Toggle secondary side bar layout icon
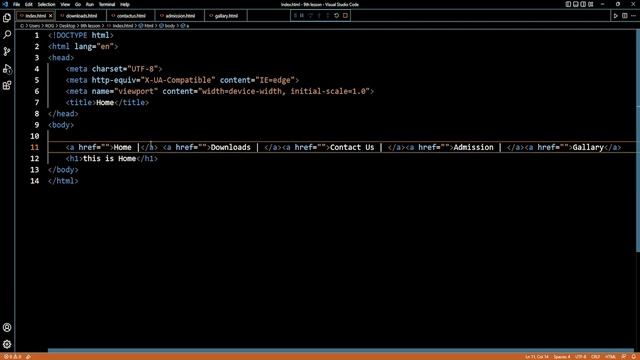Screen dimensions: 640x360 (x=583, y=4)
